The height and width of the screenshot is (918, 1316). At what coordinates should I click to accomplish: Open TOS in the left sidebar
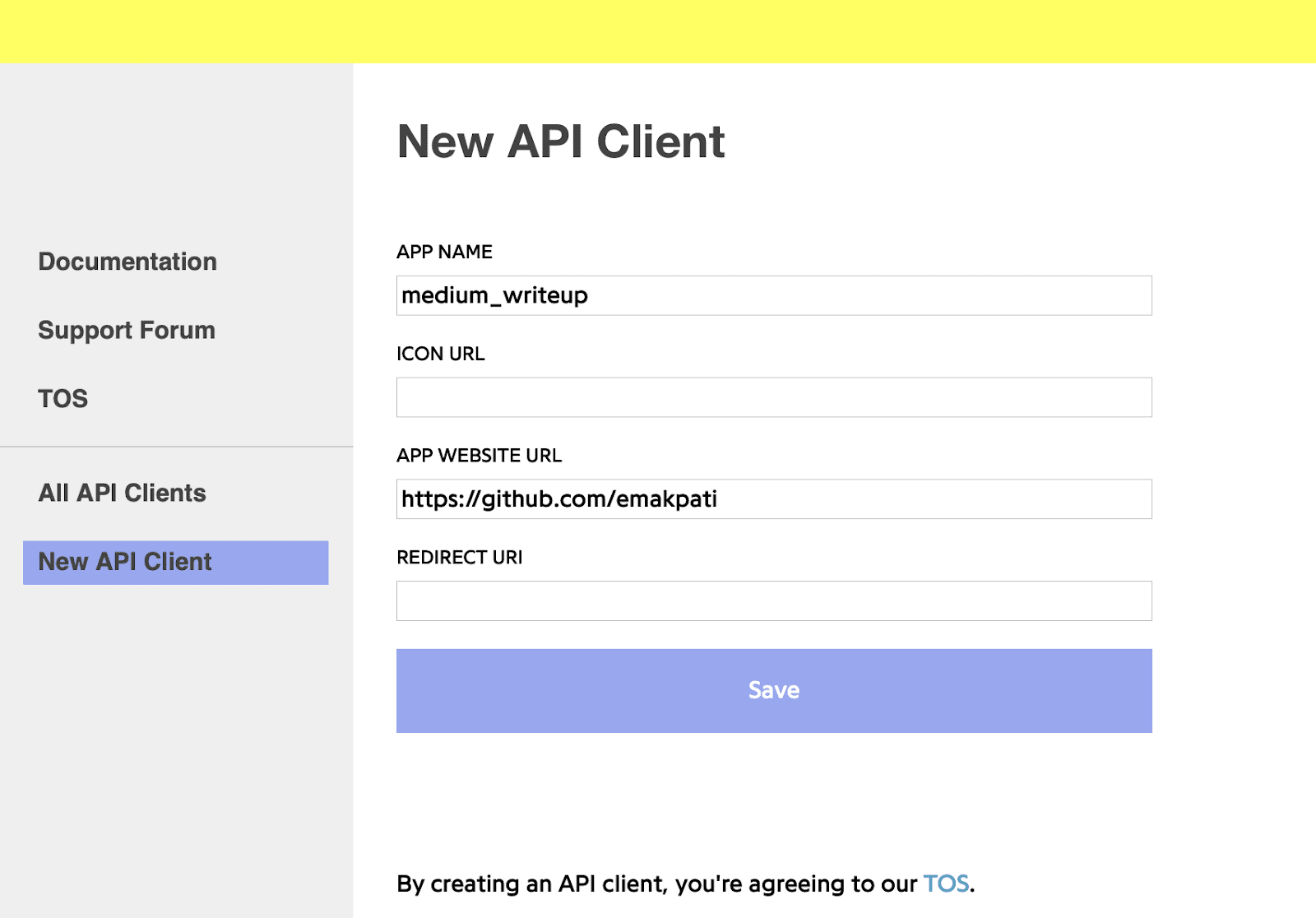[63, 399]
